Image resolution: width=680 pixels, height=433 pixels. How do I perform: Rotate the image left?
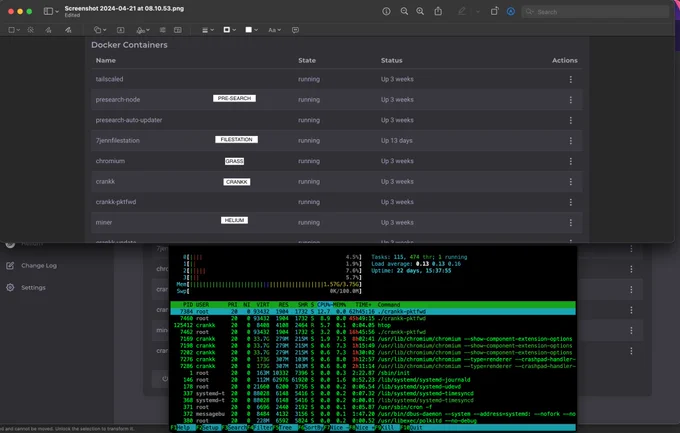point(494,12)
